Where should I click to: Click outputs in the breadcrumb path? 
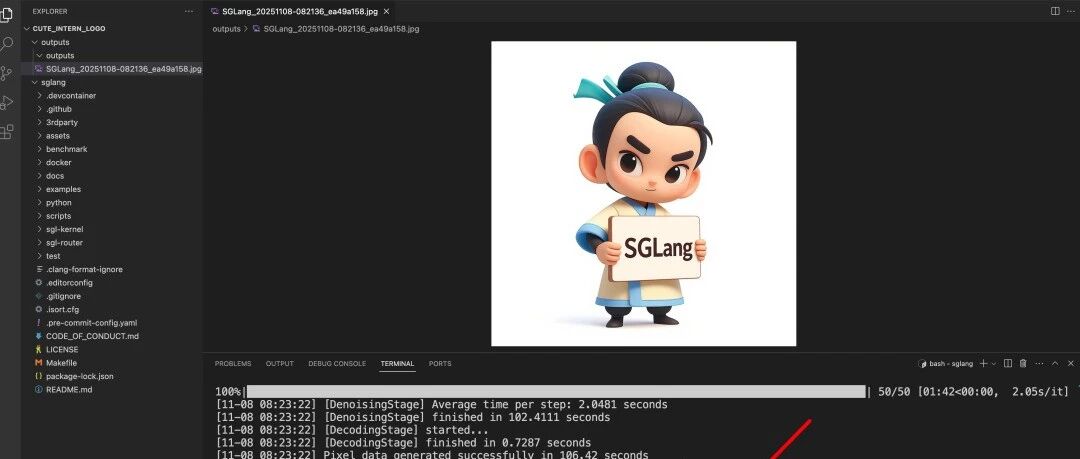[x=226, y=29]
